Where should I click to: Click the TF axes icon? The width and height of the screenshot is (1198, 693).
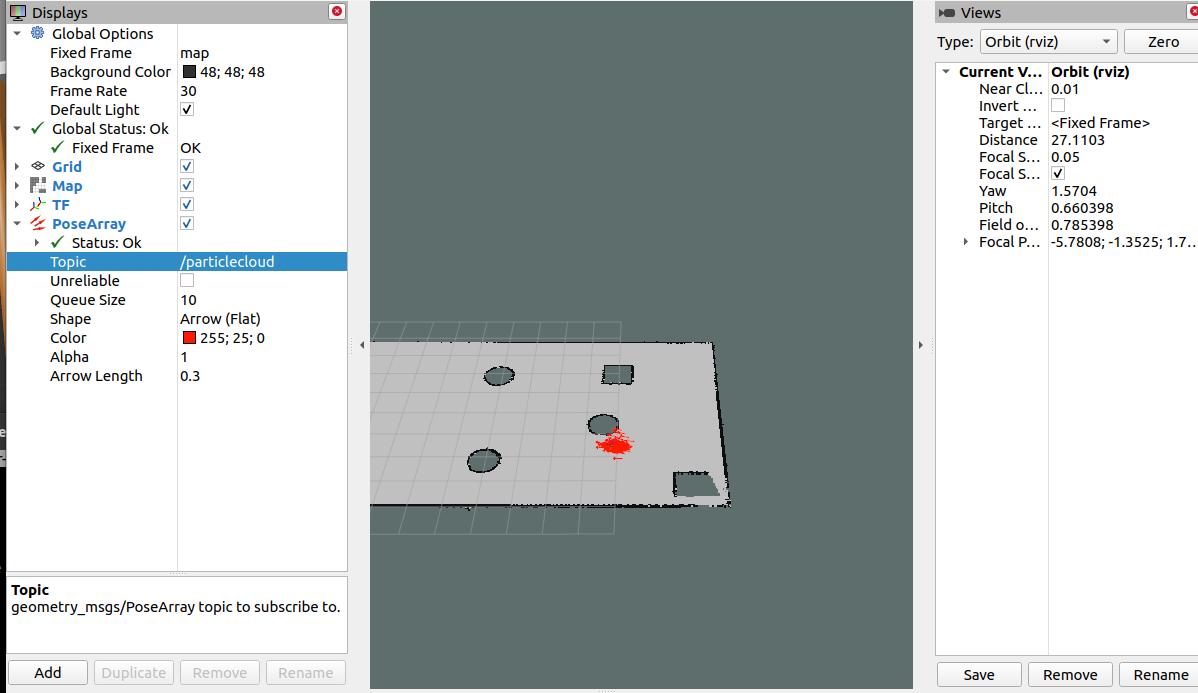37,204
